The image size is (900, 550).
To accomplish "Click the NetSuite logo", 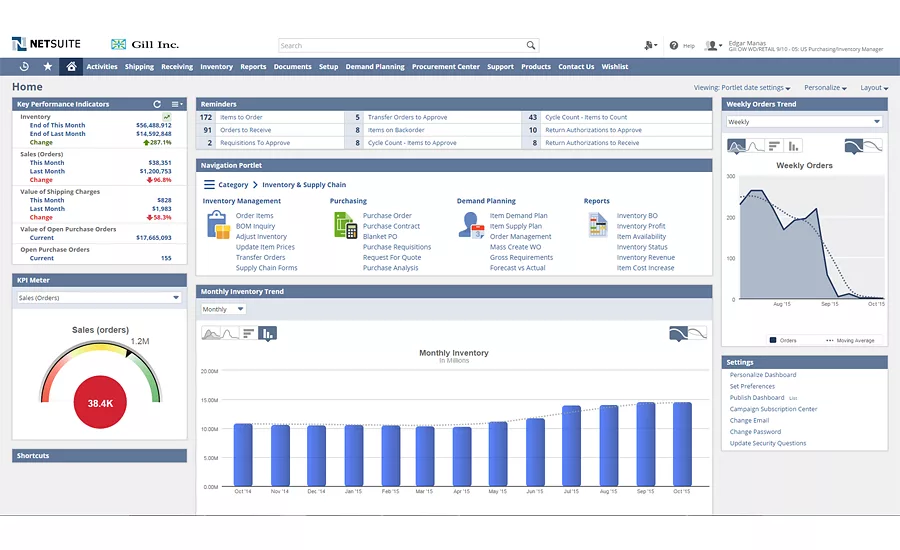I will coord(46,44).
